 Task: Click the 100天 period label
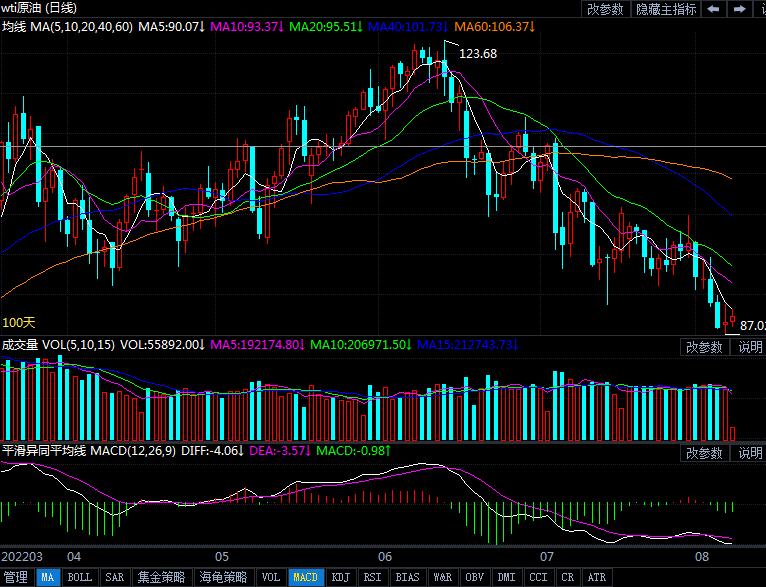(19, 322)
